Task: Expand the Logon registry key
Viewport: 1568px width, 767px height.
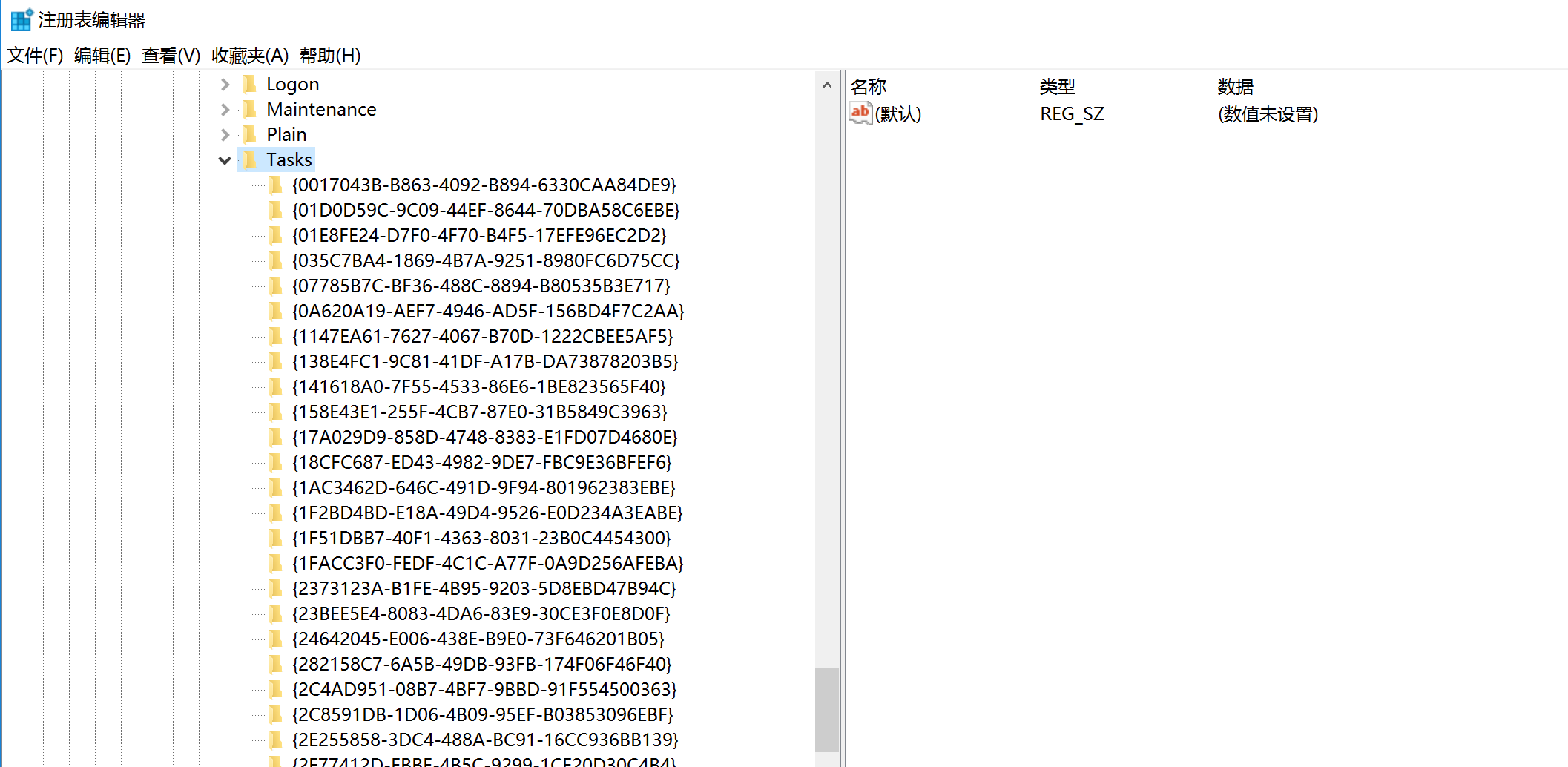Action: pos(225,85)
